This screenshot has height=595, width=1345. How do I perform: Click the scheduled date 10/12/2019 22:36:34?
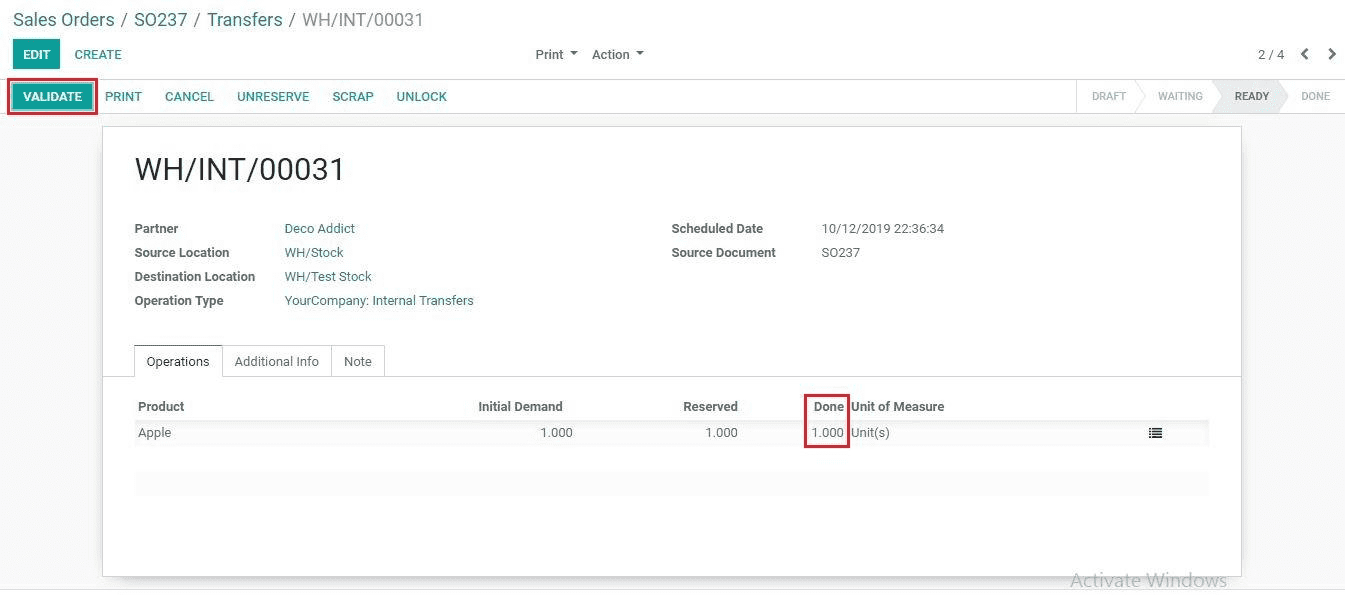(x=882, y=229)
